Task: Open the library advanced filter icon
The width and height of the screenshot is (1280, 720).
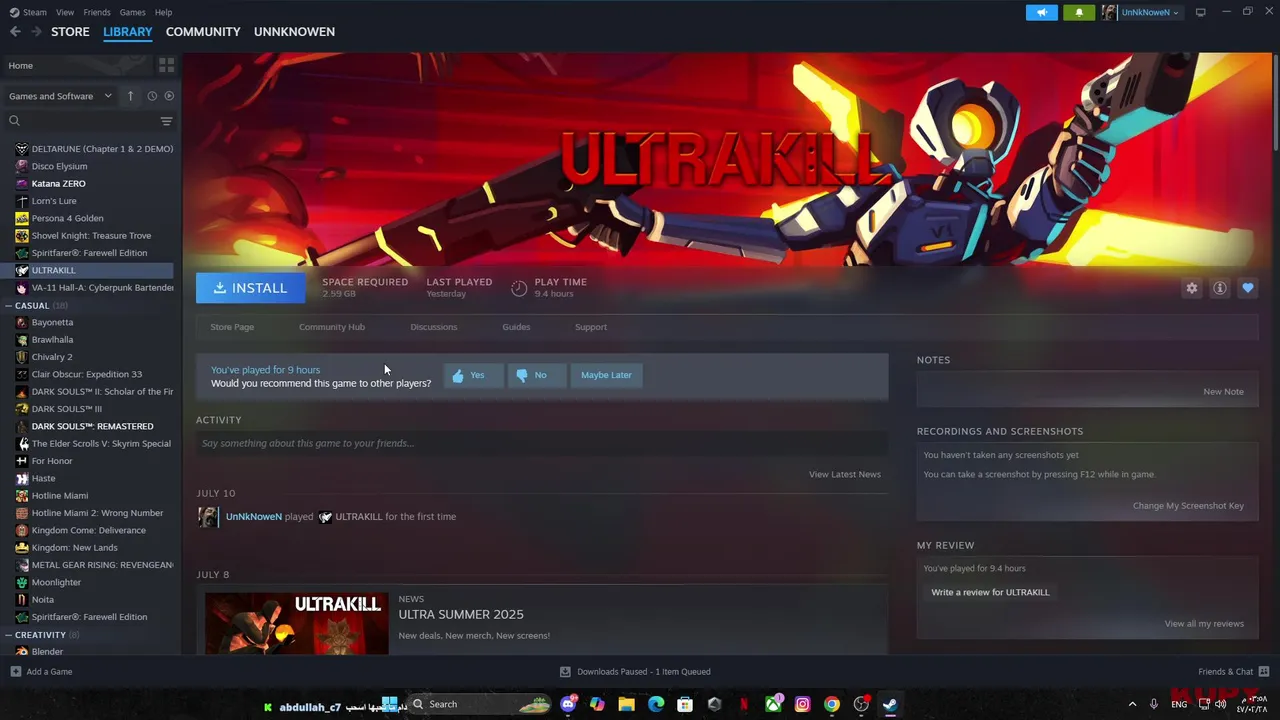Action: pos(166,121)
